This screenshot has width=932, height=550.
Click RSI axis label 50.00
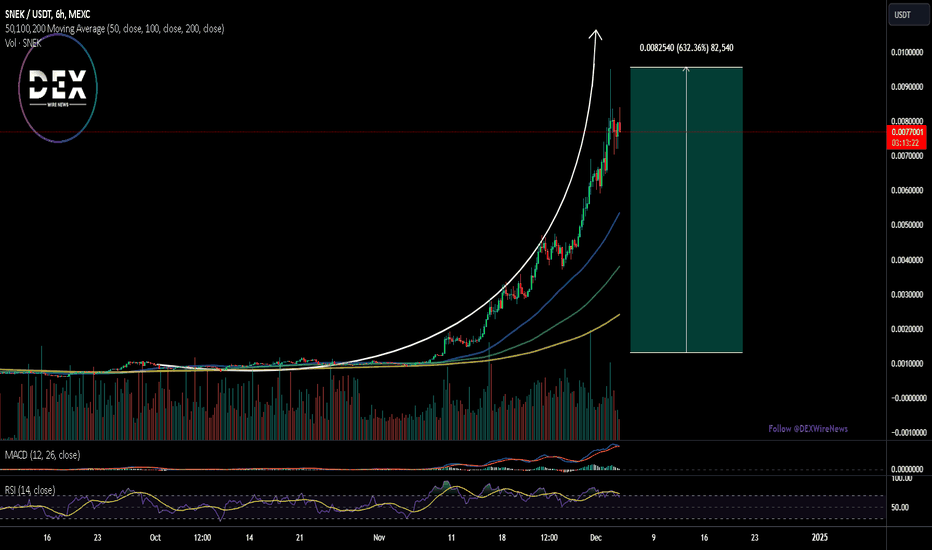click(900, 507)
